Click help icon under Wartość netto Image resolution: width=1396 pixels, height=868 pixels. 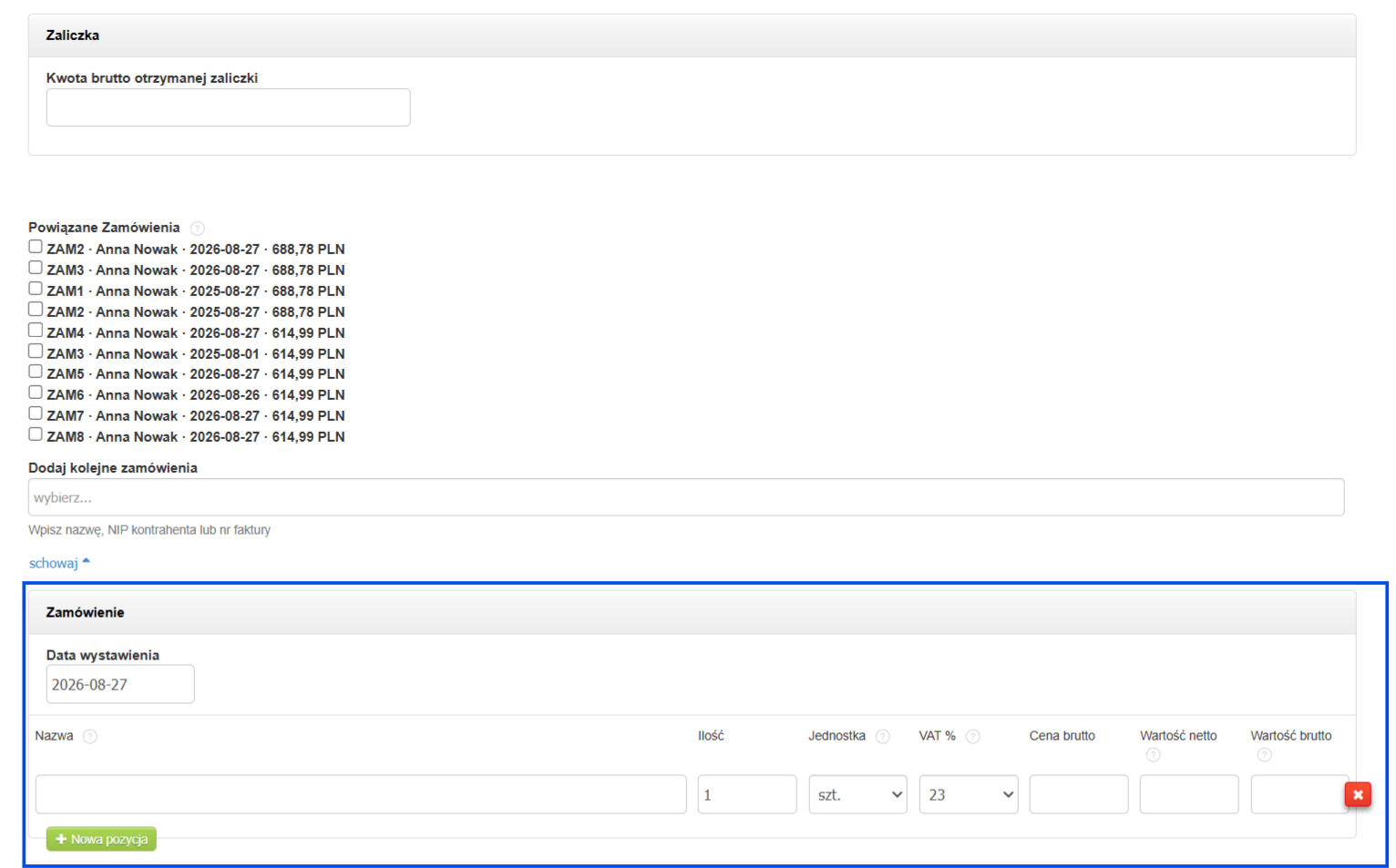pyautogui.click(x=1154, y=755)
